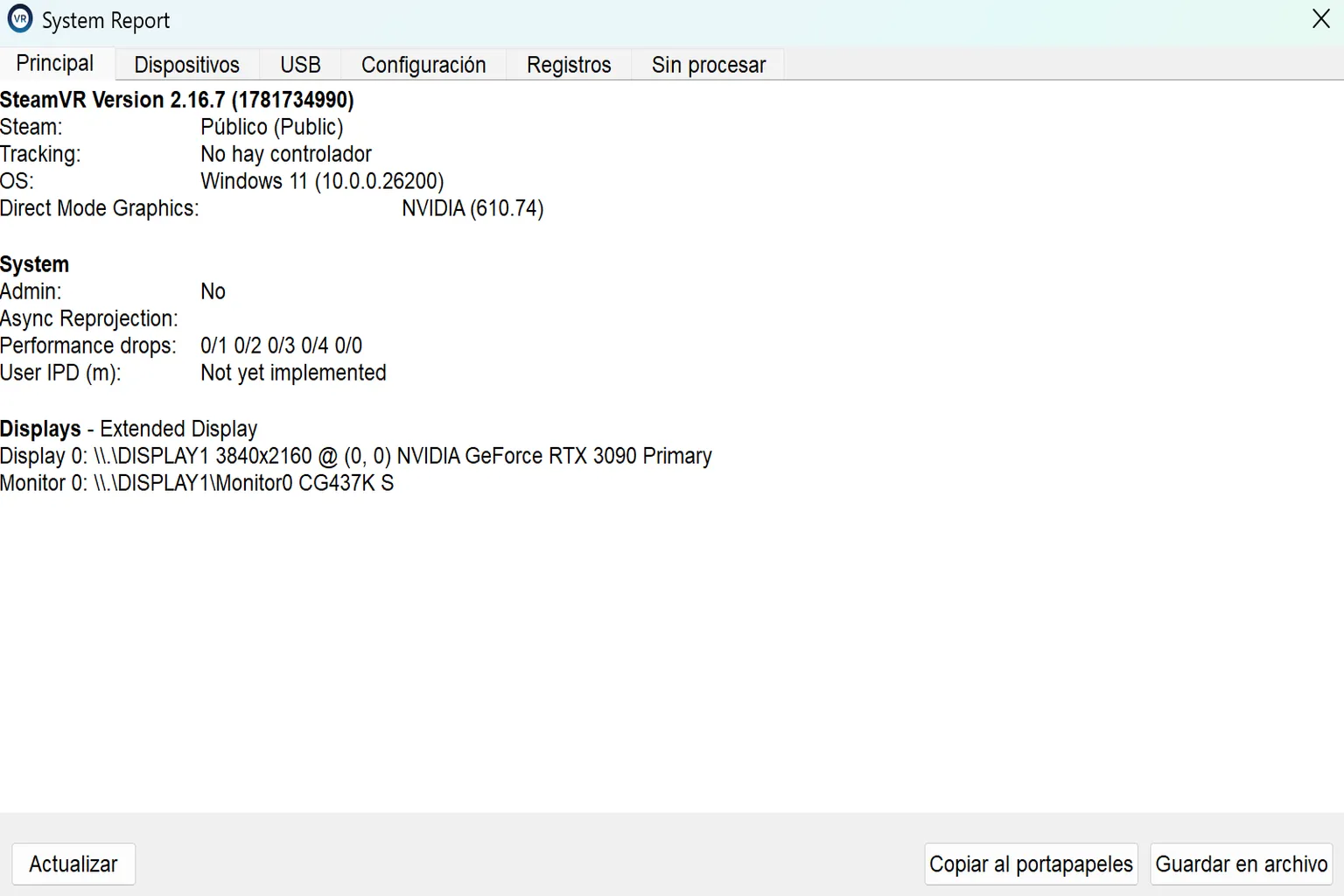Click the Admin 'No' value
This screenshot has width=1344, height=896.
(x=213, y=291)
